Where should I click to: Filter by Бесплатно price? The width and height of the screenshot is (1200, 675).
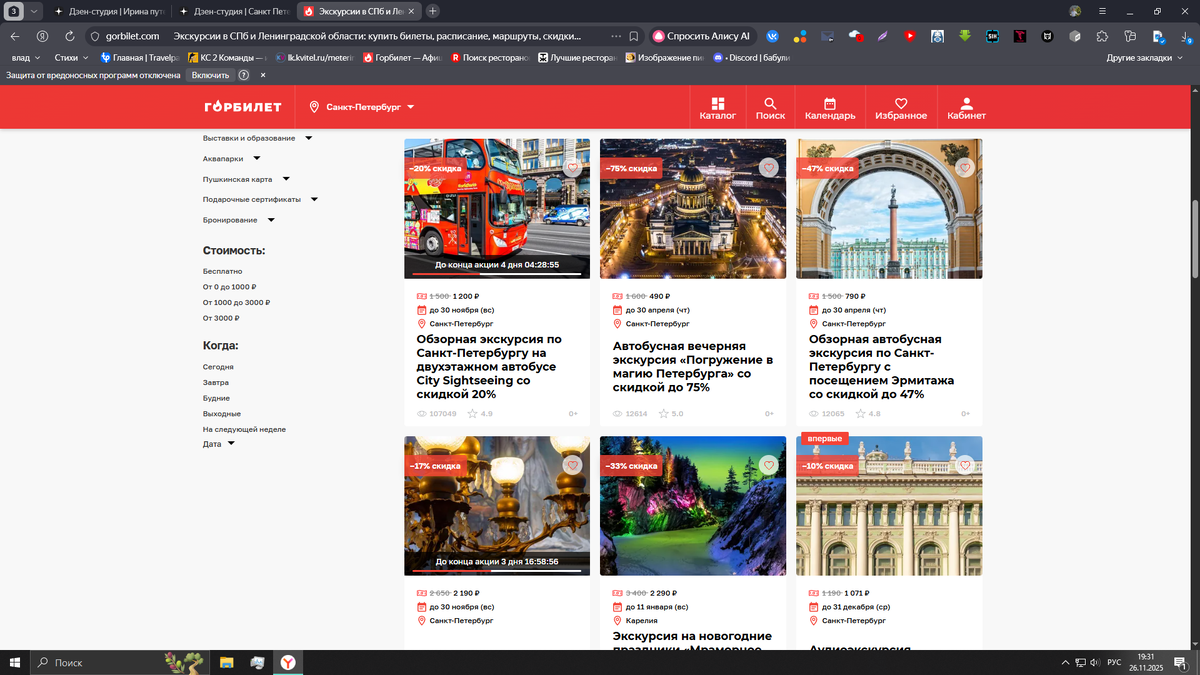pos(222,271)
